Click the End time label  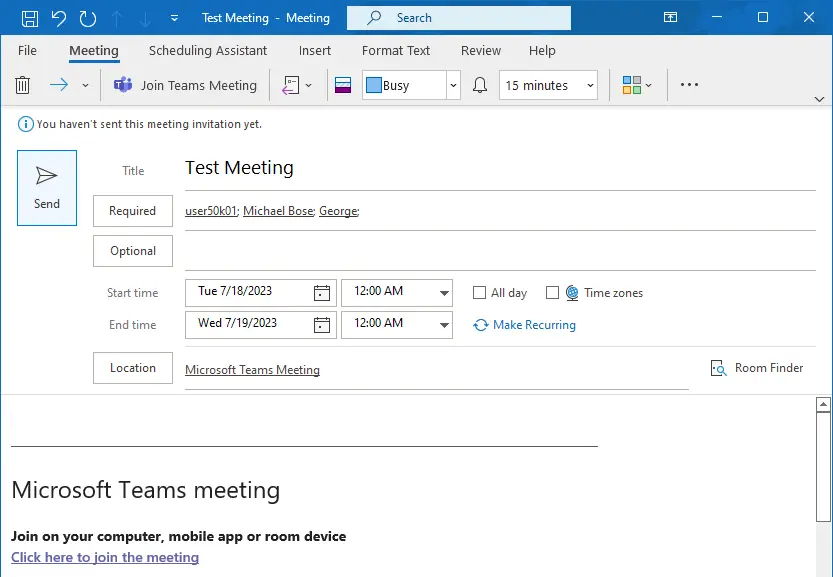point(133,325)
